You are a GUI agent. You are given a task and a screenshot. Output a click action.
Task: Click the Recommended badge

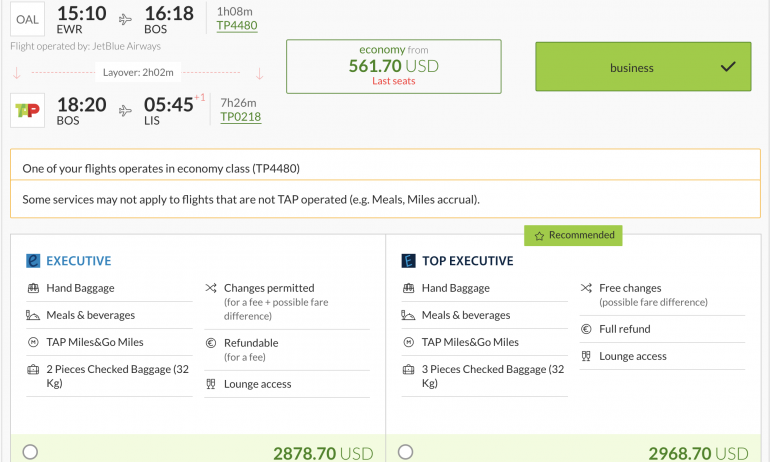pos(573,235)
